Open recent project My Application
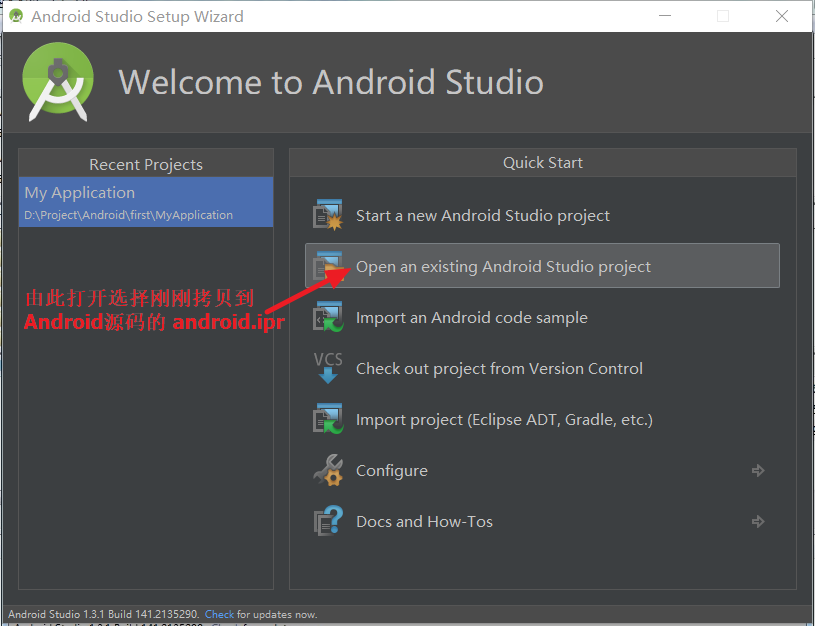 click(146, 202)
